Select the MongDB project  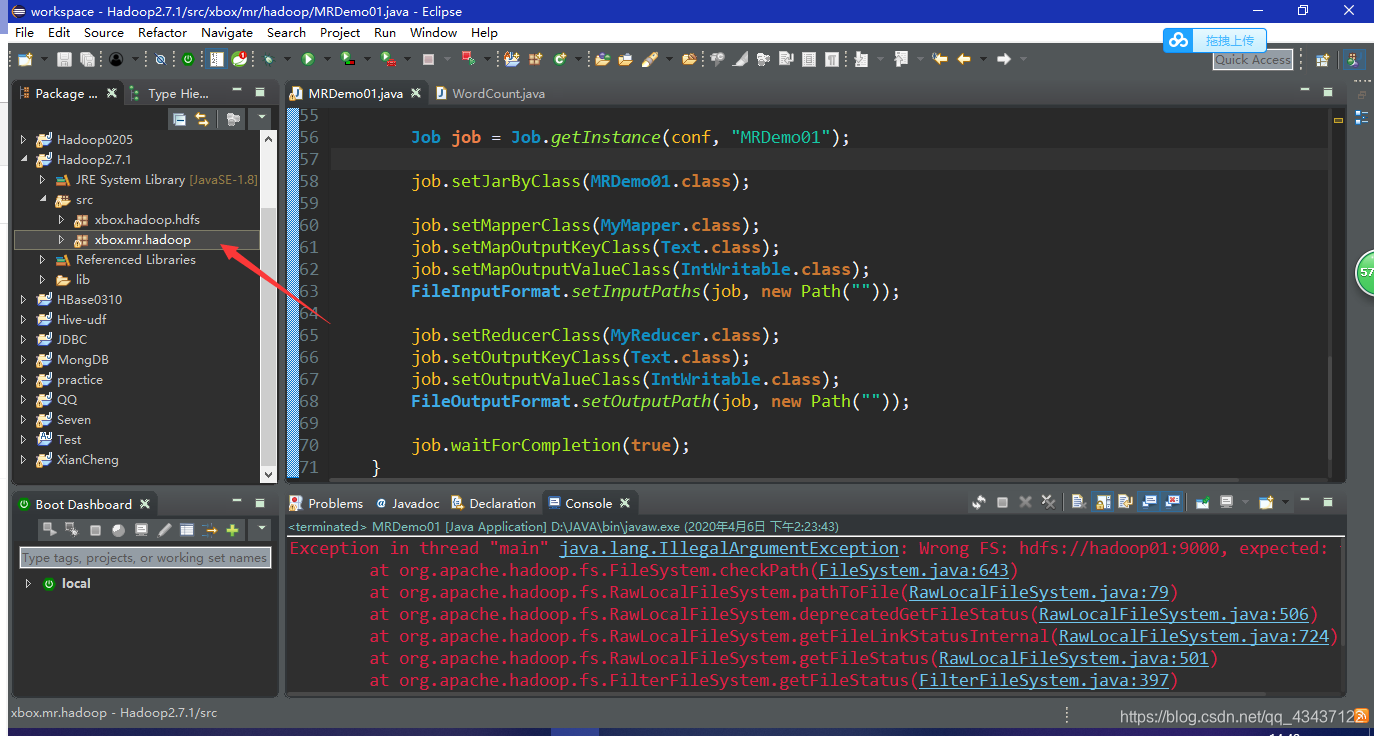(82, 359)
